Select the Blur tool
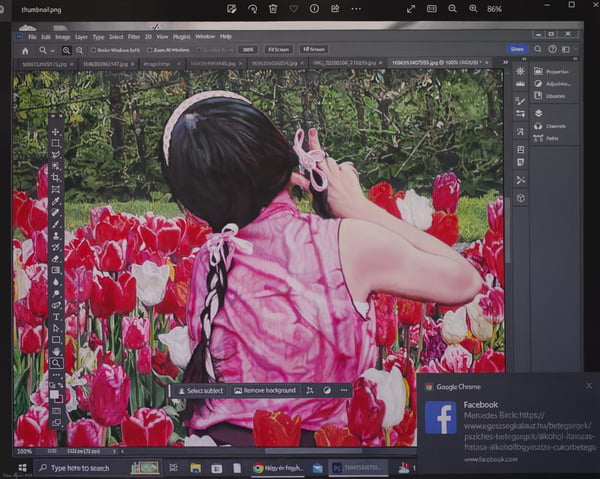600x479 pixels. (56, 282)
